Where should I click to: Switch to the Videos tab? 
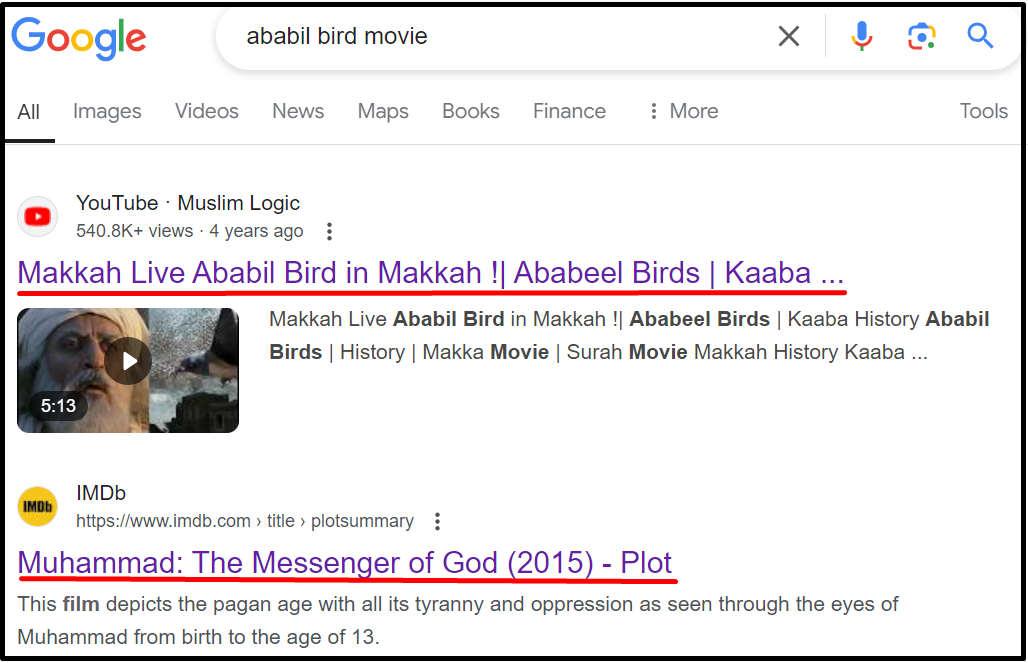click(x=207, y=111)
